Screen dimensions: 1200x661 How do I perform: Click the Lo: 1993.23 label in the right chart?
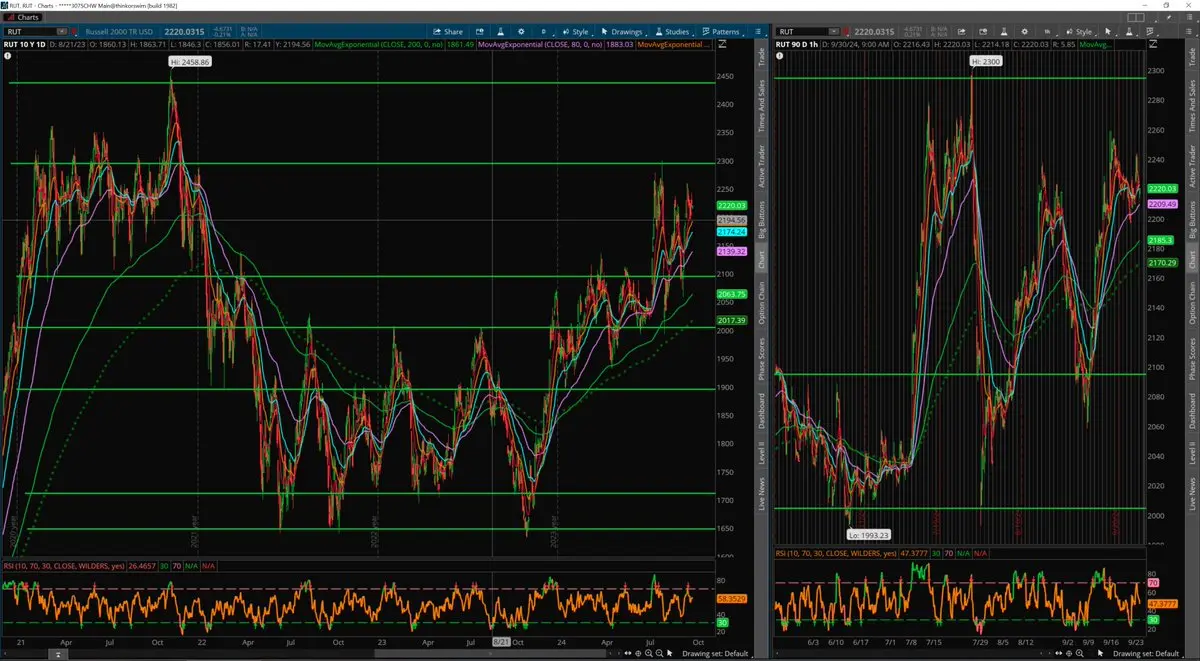(x=866, y=535)
